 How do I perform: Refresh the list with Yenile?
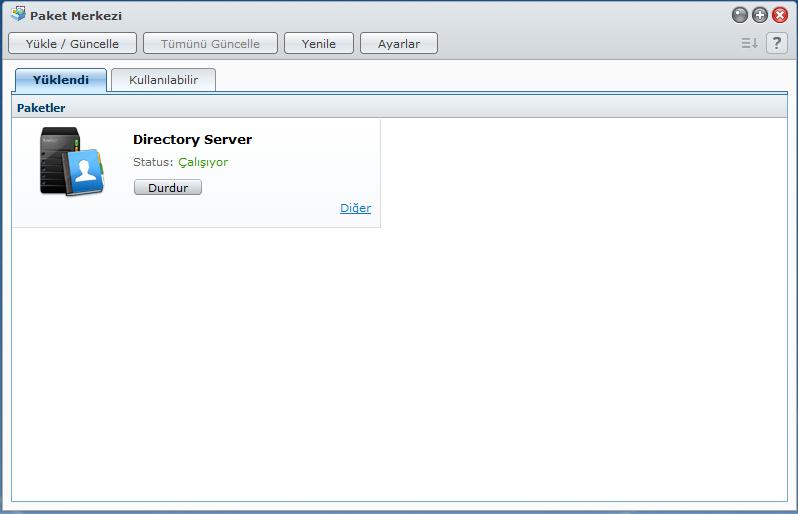(318, 43)
